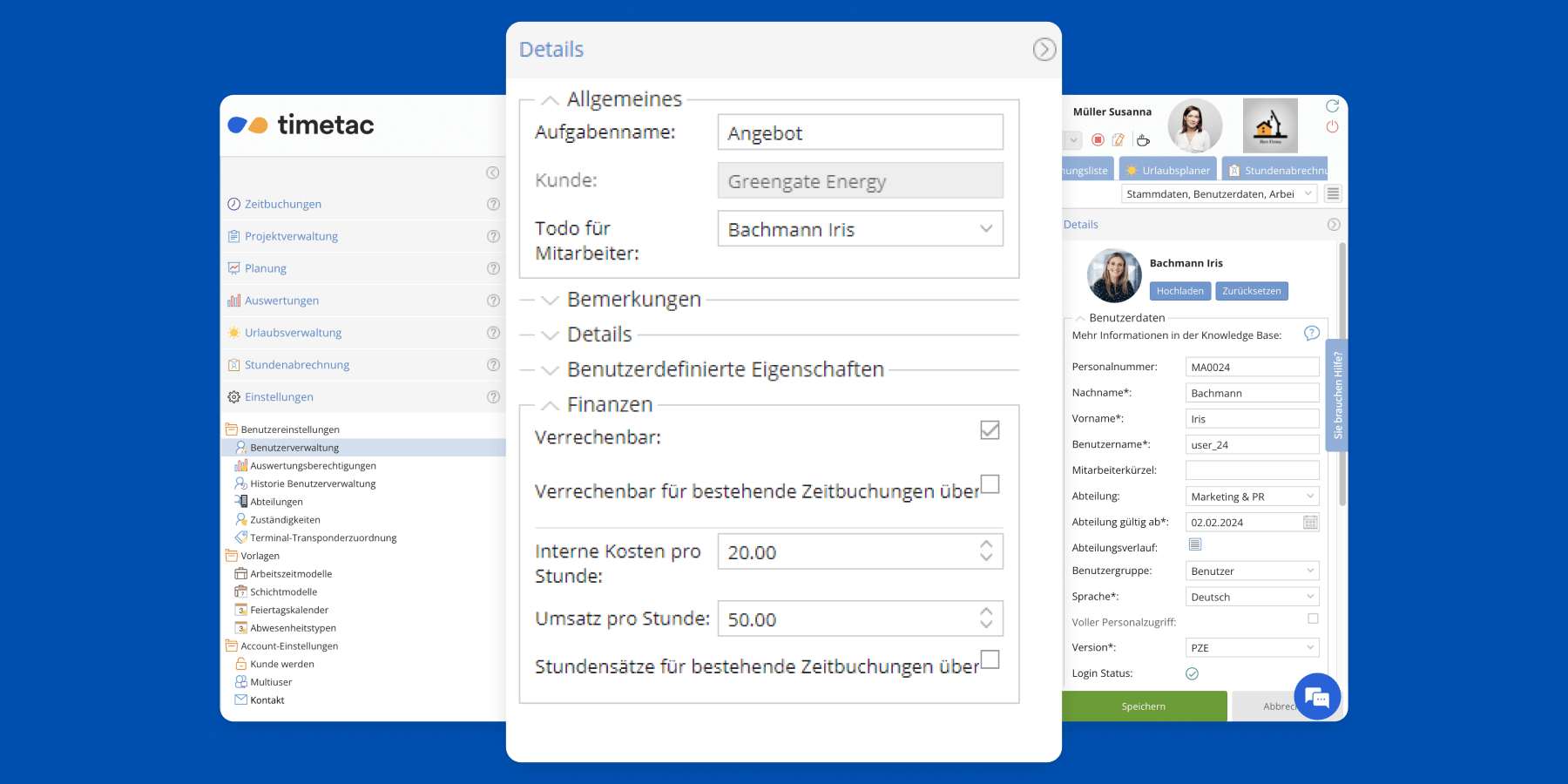Image resolution: width=1568 pixels, height=784 pixels.
Task: Click the red power logout icon
Action: pyautogui.click(x=1332, y=127)
